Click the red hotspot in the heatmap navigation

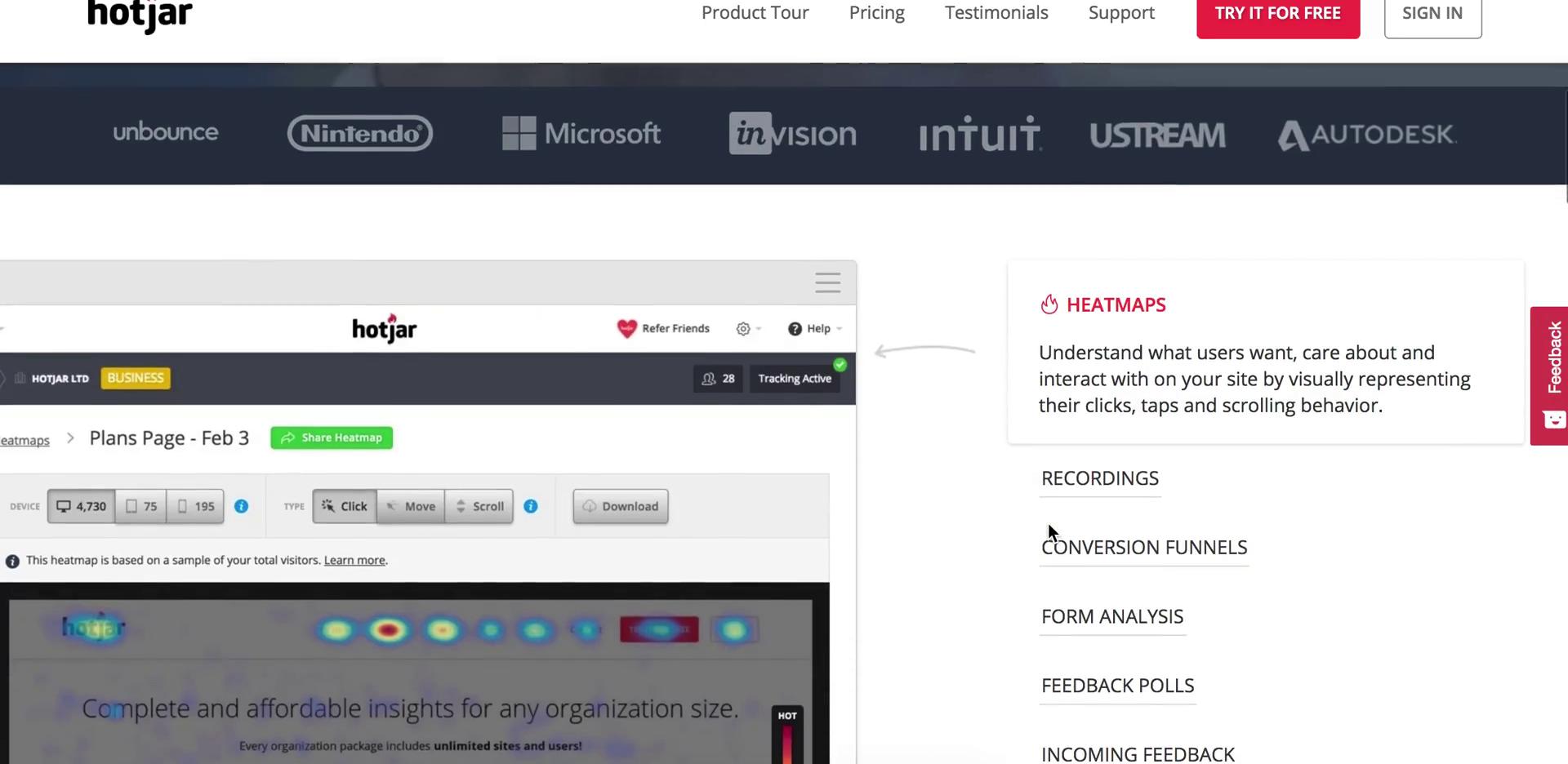[x=389, y=630]
